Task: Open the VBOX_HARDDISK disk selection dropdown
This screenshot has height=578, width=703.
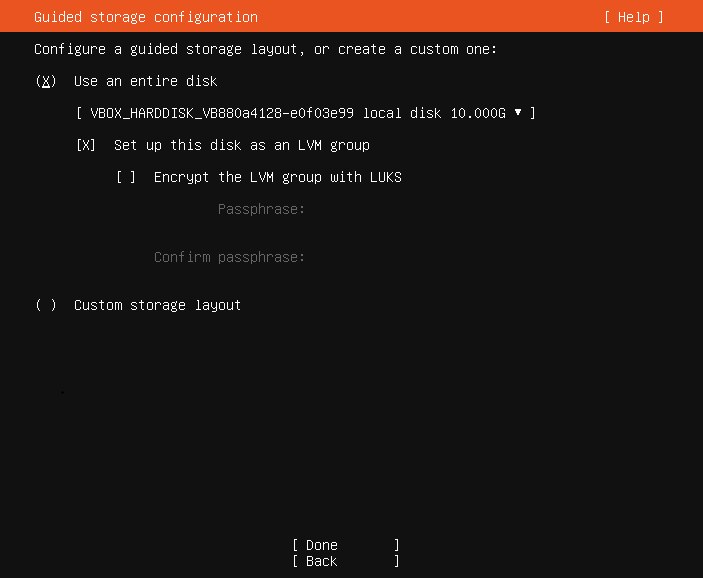Action: tap(306, 113)
